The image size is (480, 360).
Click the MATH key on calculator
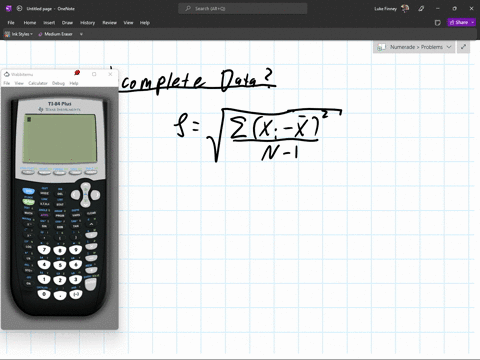click(x=28, y=213)
